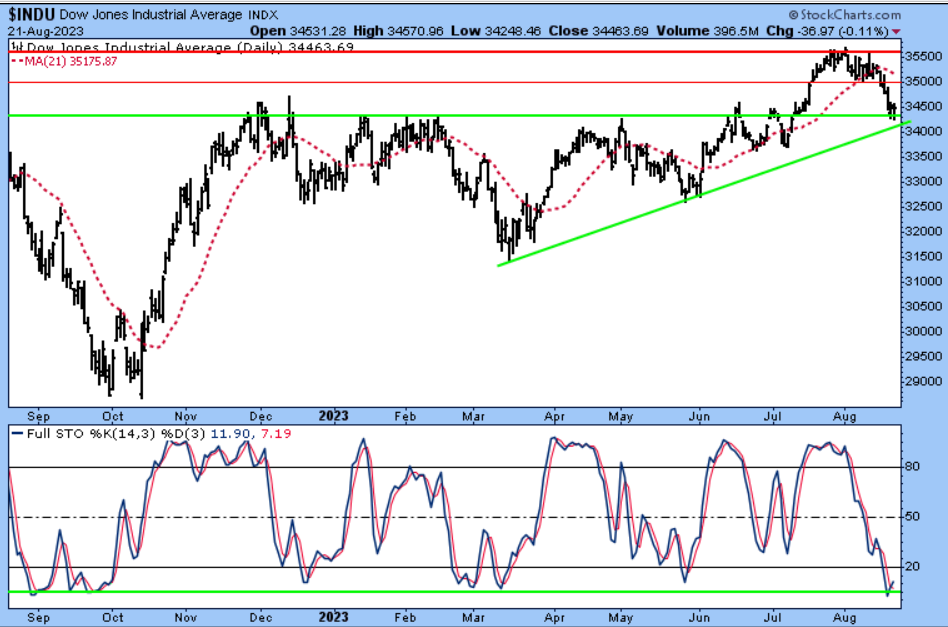This screenshot has width=948, height=627.
Task: Click Jul on the stochastic panel axis
Action: [x=772, y=618]
